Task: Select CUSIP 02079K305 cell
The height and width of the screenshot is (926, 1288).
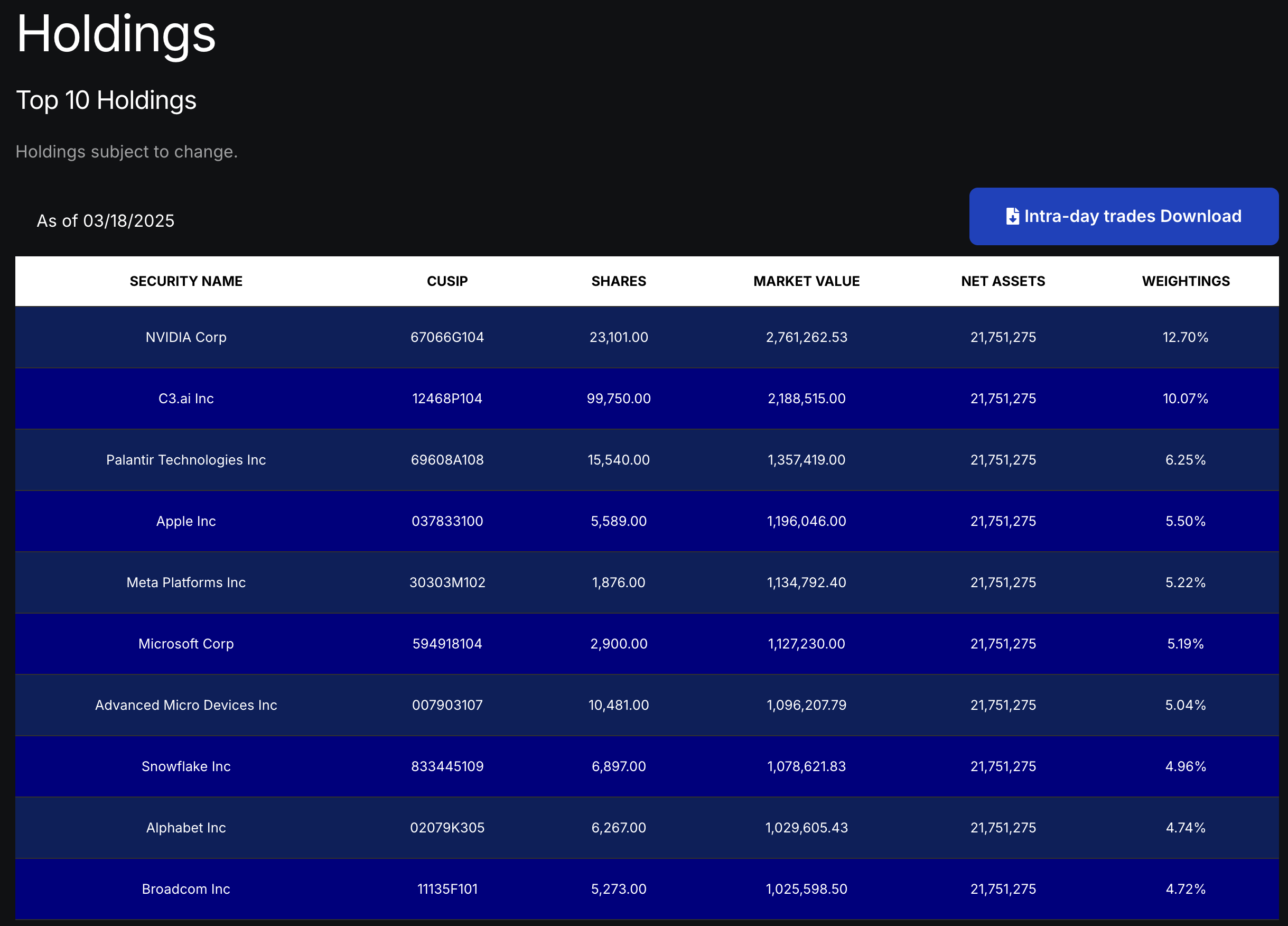Action: click(x=447, y=828)
